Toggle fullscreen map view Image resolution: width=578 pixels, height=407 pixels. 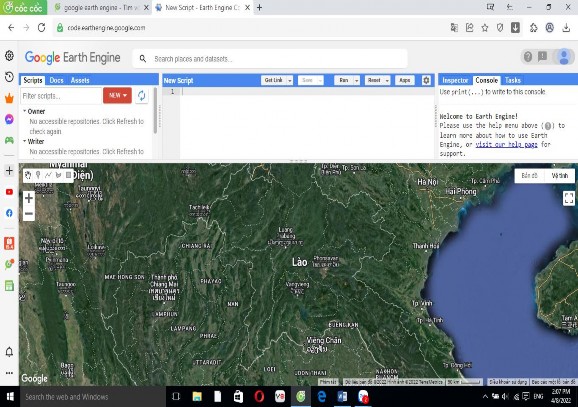tap(569, 198)
